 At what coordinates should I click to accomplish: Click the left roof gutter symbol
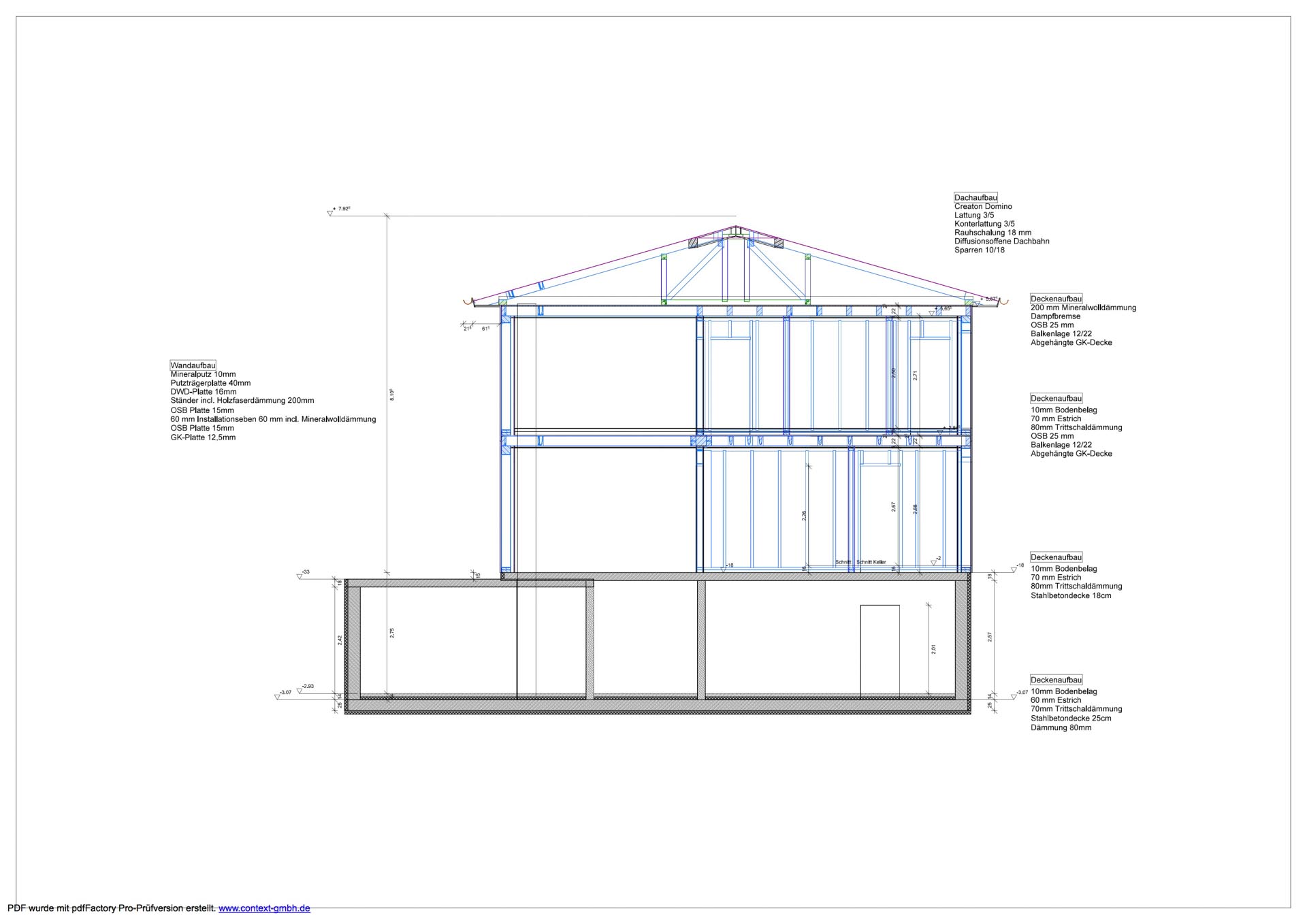tap(467, 301)
